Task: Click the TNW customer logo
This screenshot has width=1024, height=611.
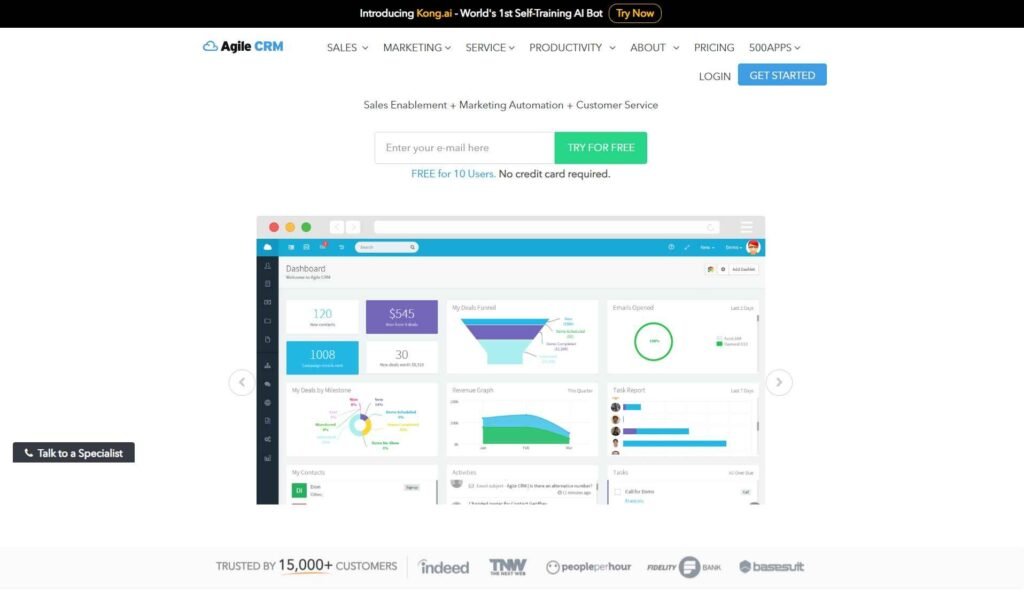Action: (507, 567)
